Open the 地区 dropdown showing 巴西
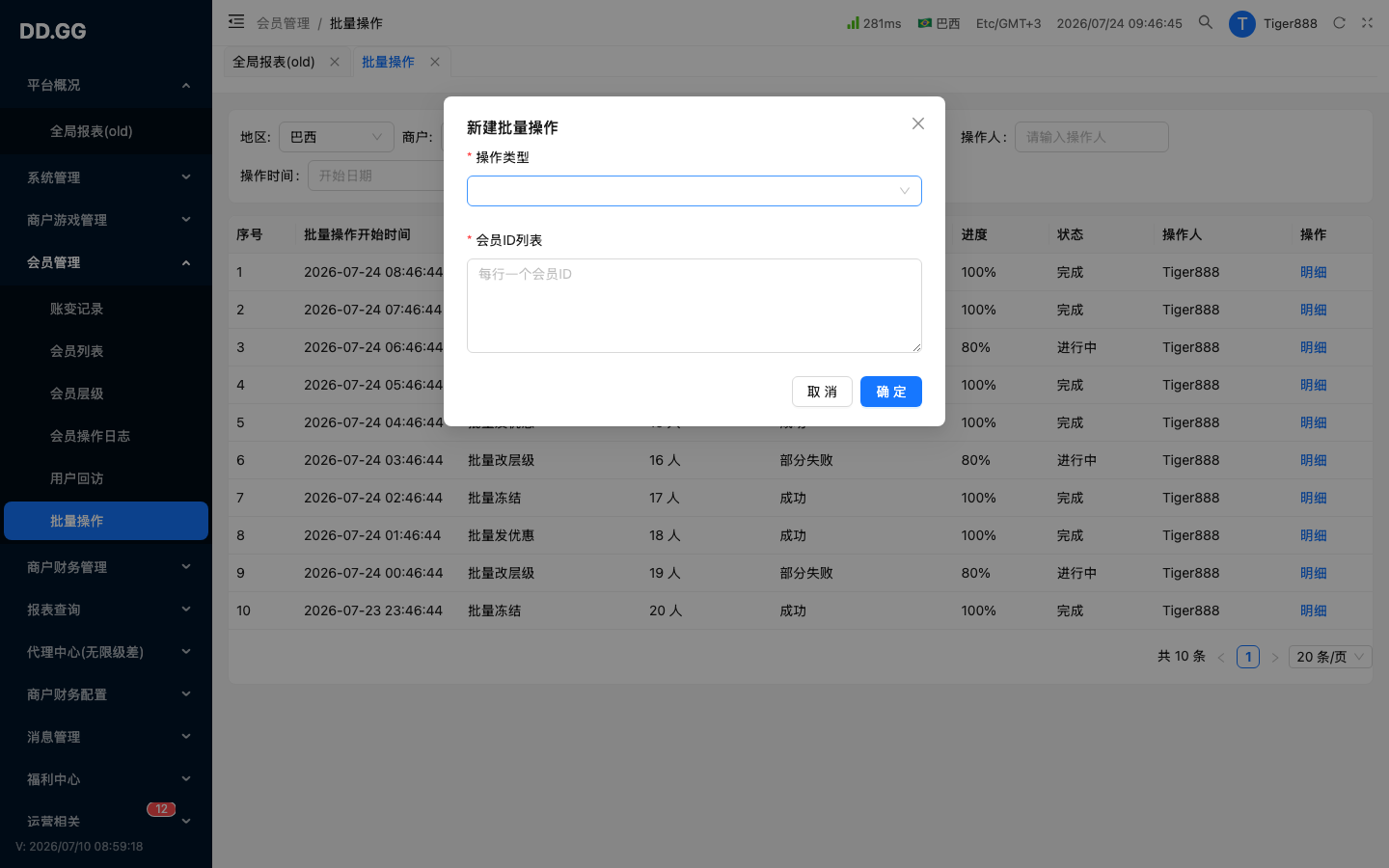This screenshot has width=1389, height=868. 337,137
